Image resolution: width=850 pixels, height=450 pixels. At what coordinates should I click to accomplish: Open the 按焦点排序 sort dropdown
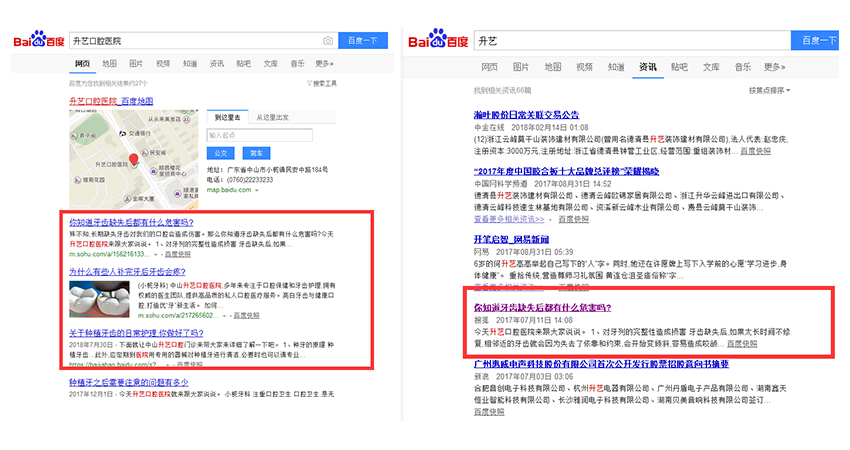(x=770, y=91)
